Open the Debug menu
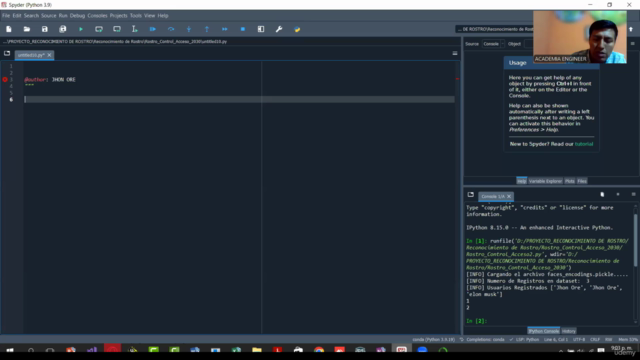The height and width of the screenshot is (360, 640). [77, 16]
